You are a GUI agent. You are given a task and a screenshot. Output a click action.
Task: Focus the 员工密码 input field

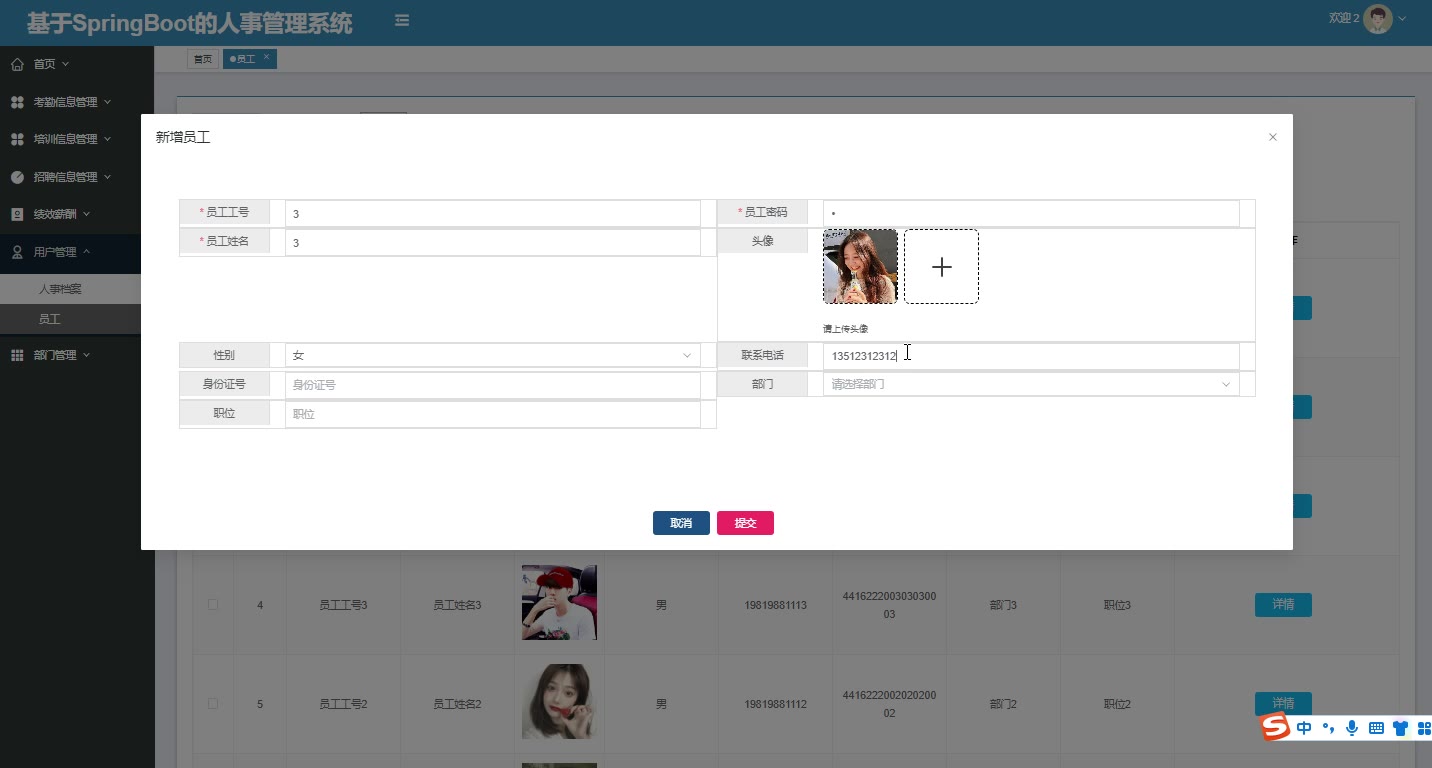click(1031, 213)
